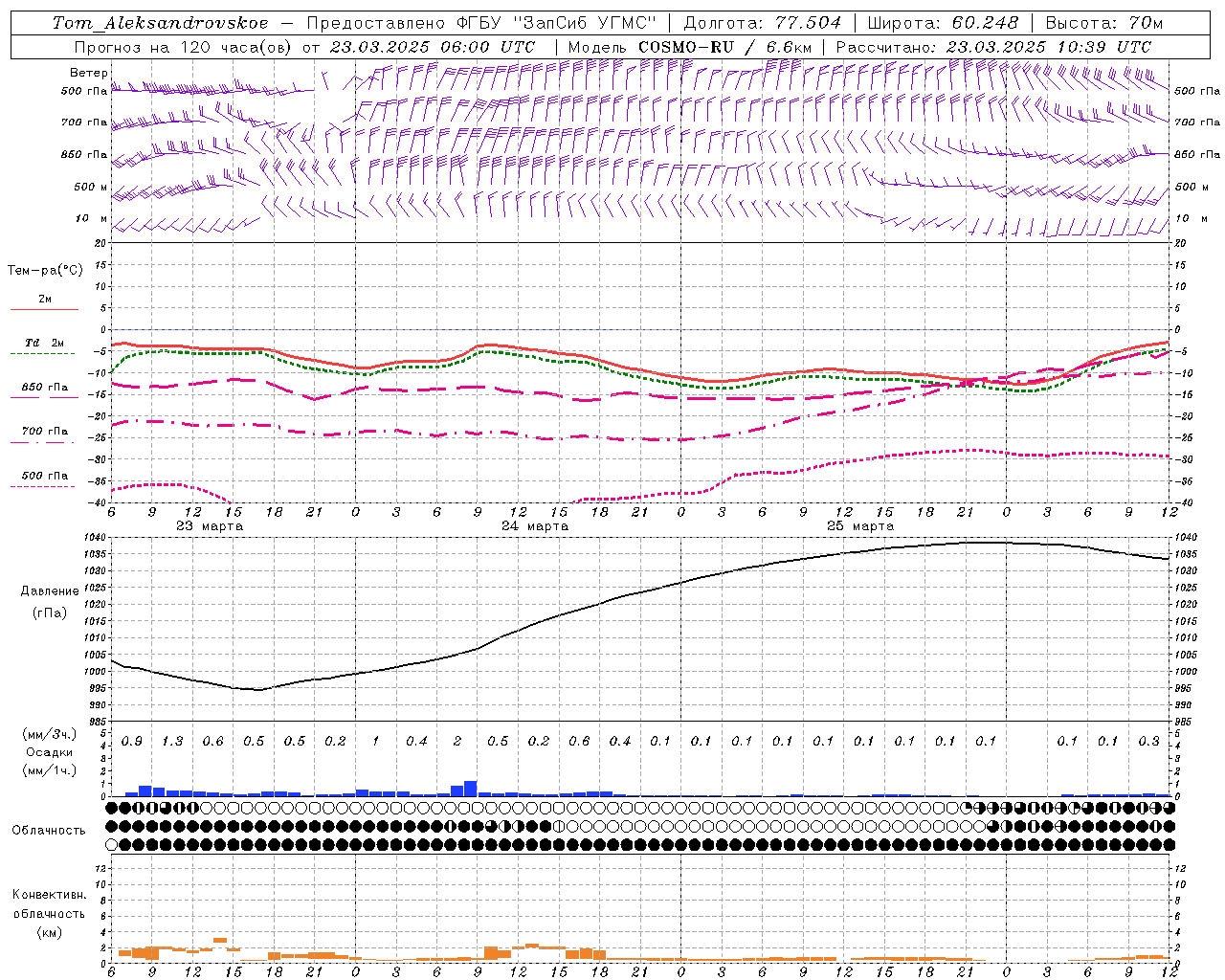Click the Td 2м dew point legend label
Screen dimensions: 1225x980
click(44, 343)
